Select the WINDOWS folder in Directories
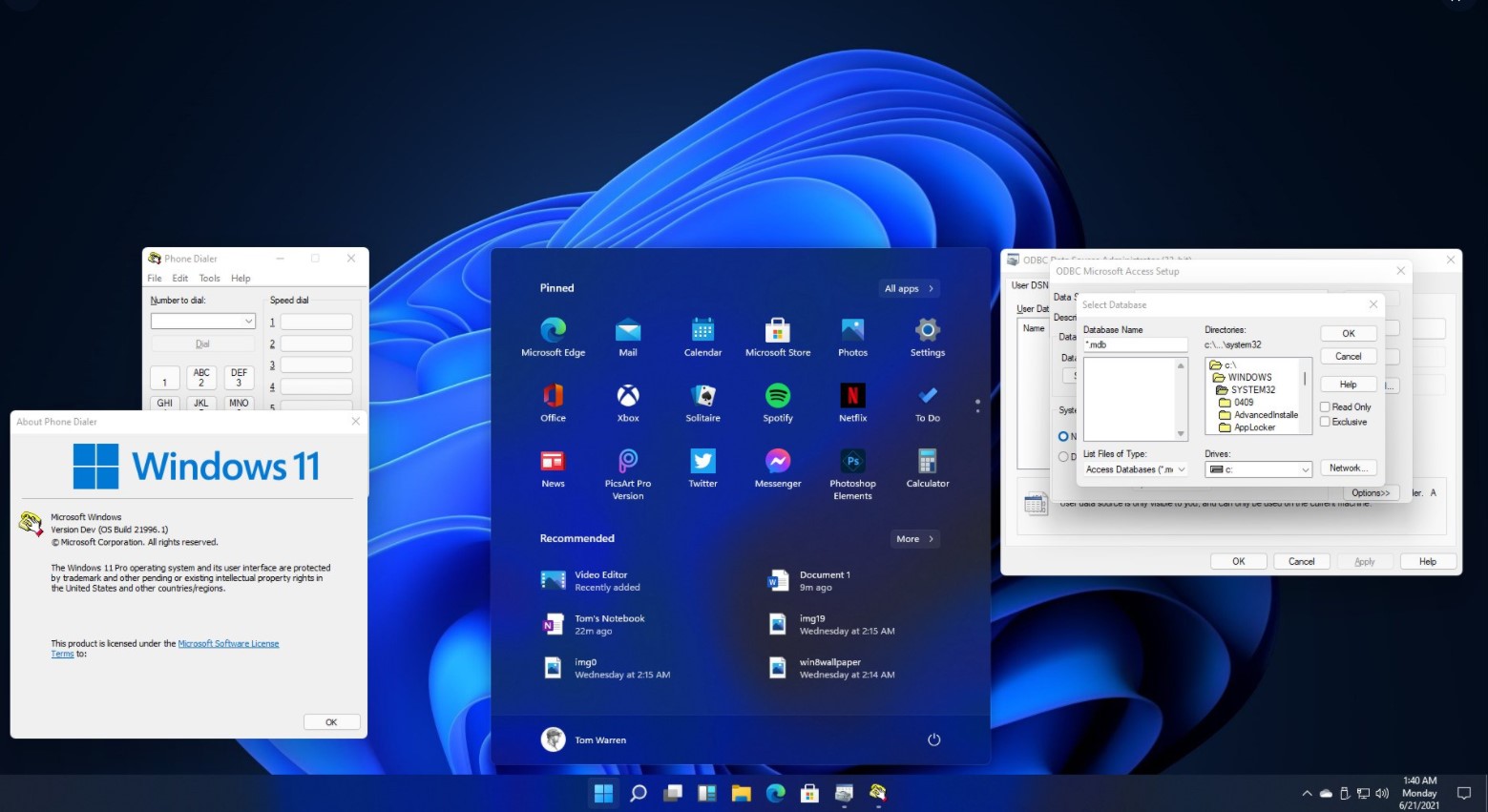This screenshot has height=812, width=1488. pos(1242,377)
